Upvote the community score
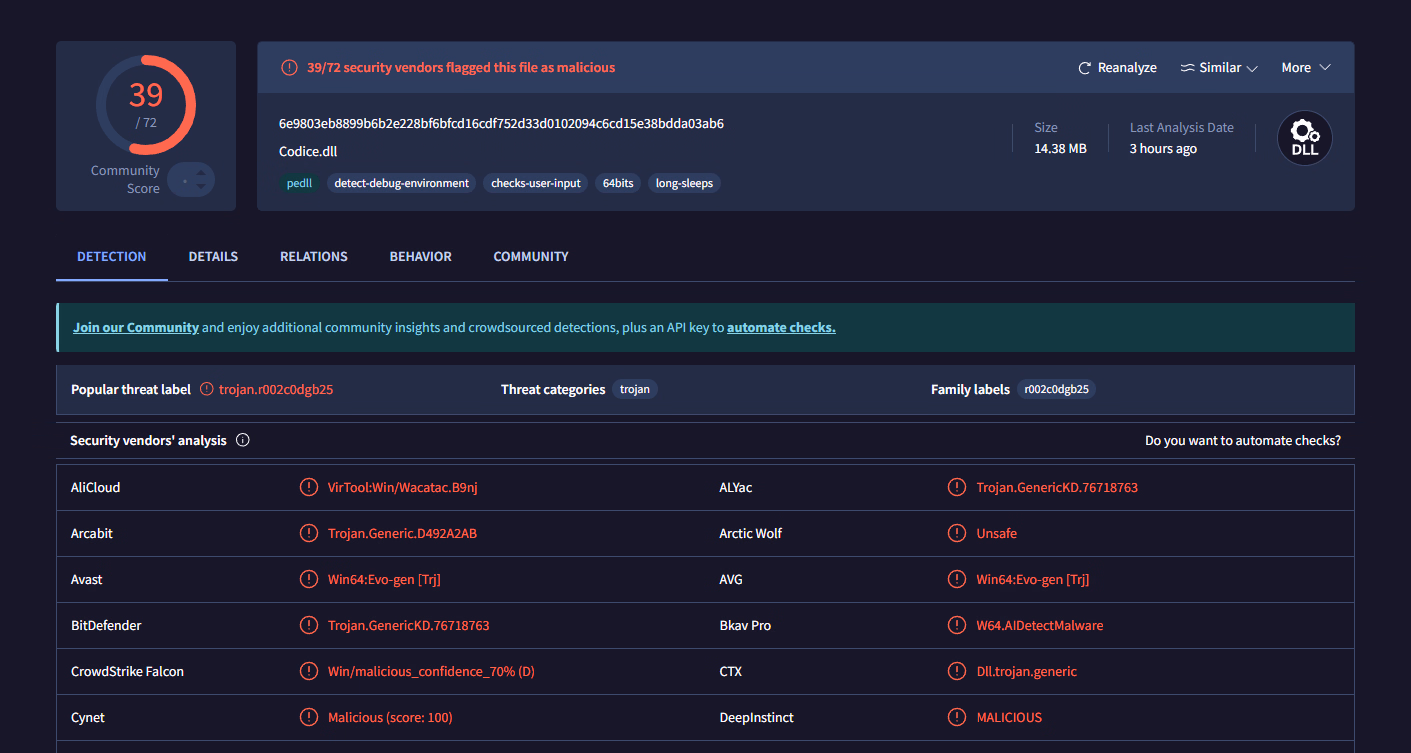 (201, 173)
